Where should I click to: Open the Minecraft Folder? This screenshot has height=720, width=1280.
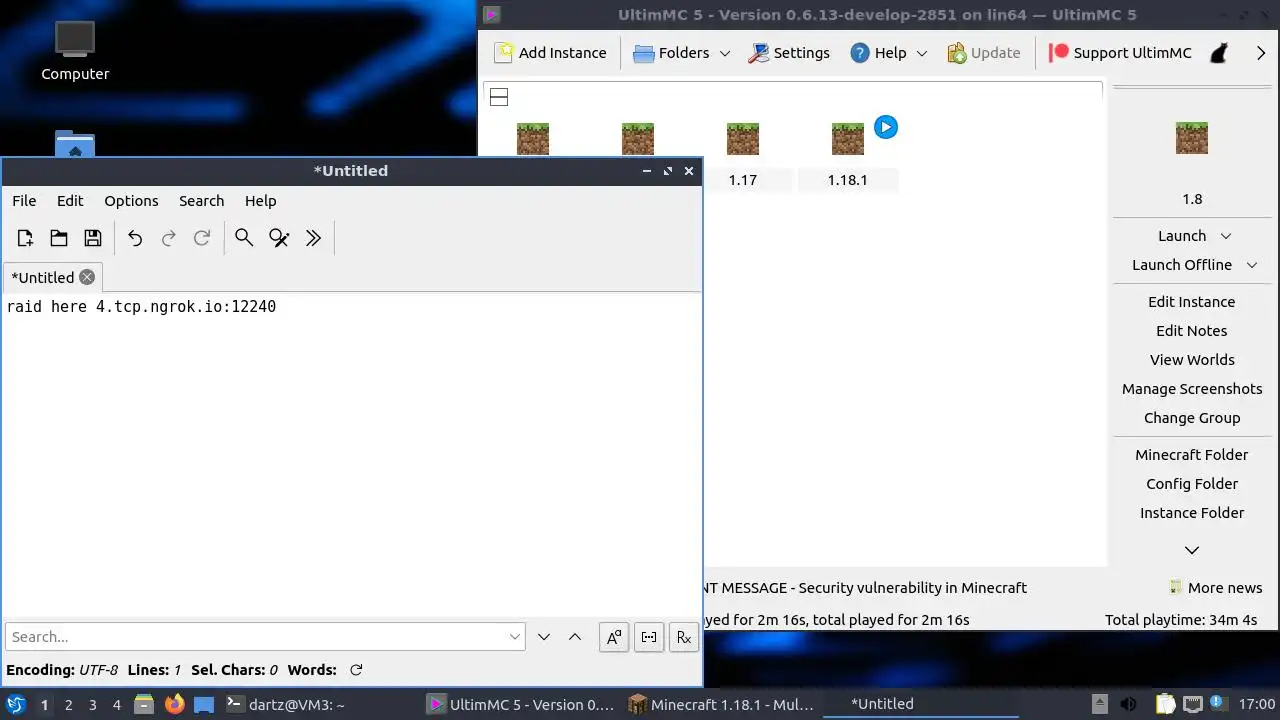(1192, 455)
